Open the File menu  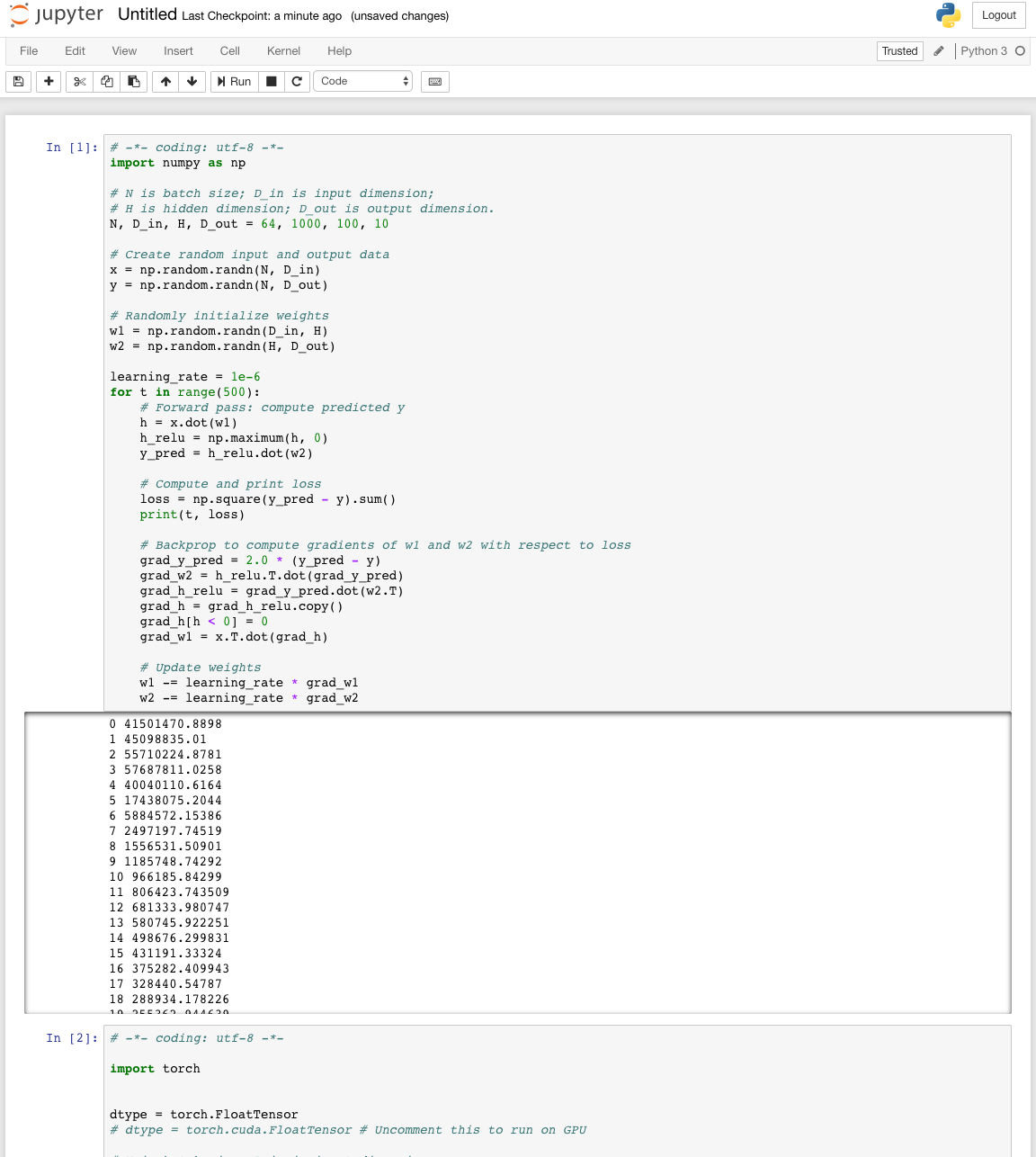pos(29,51)
